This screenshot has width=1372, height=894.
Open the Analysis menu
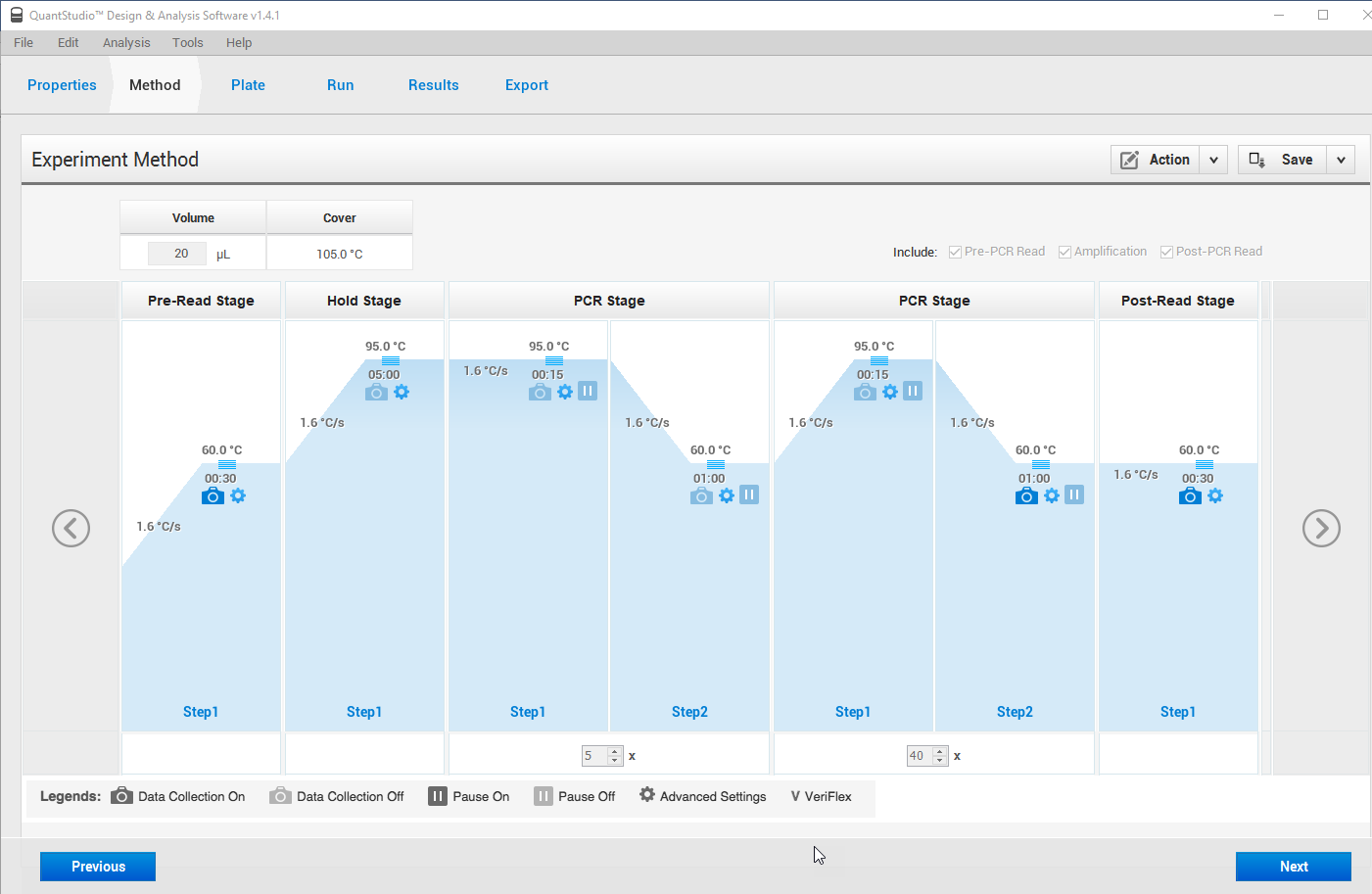(x=126, y=43)
